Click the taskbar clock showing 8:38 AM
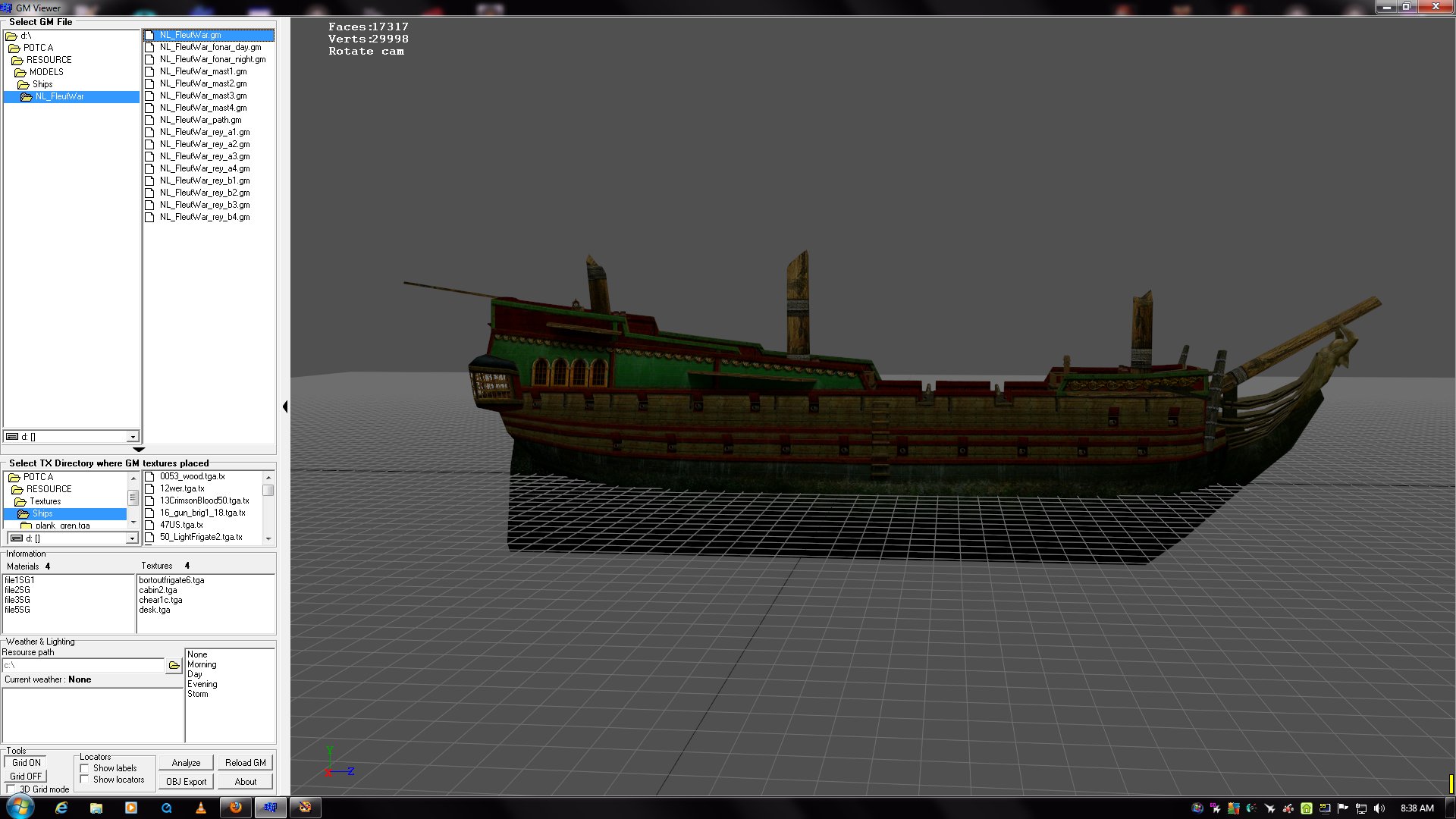Viewport: 1456px width, 819px height. click(1417, 808)
